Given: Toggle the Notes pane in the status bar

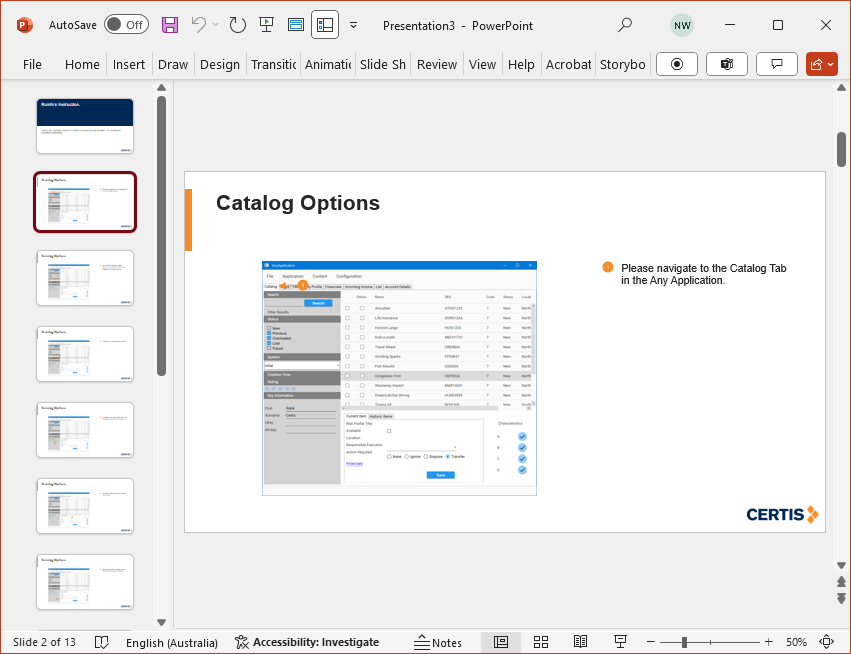Looking at the screenshot, I should pos(438,642).
